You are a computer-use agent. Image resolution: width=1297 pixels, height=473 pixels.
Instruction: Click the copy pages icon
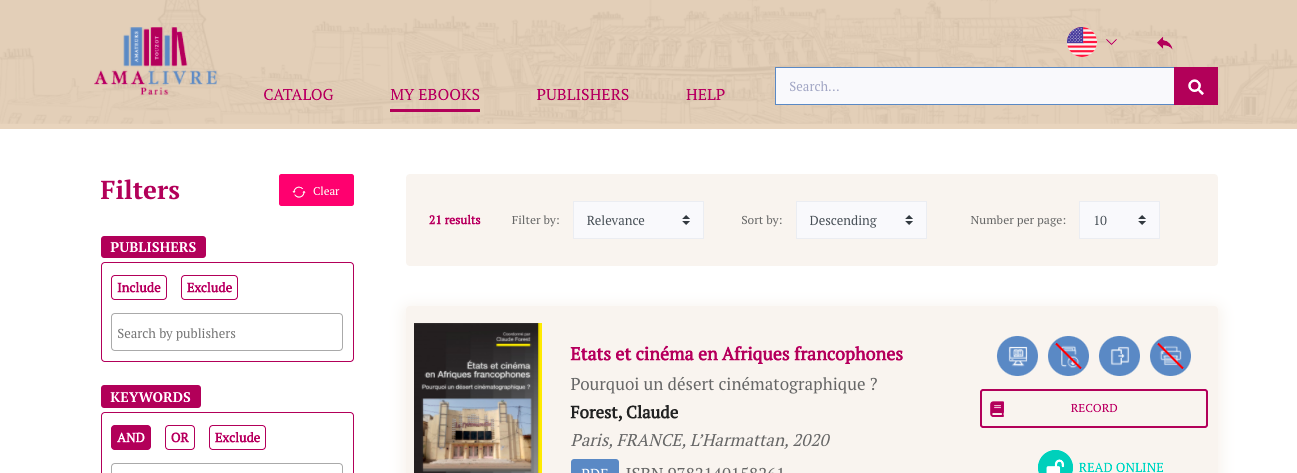click(1119, 355)
